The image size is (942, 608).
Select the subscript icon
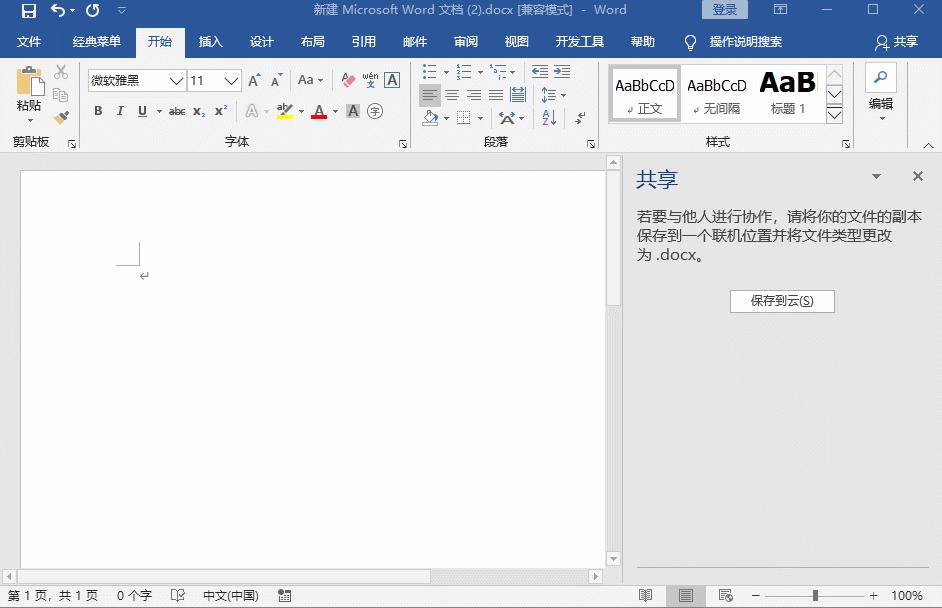pyautogui.click(x=199, y=111)
